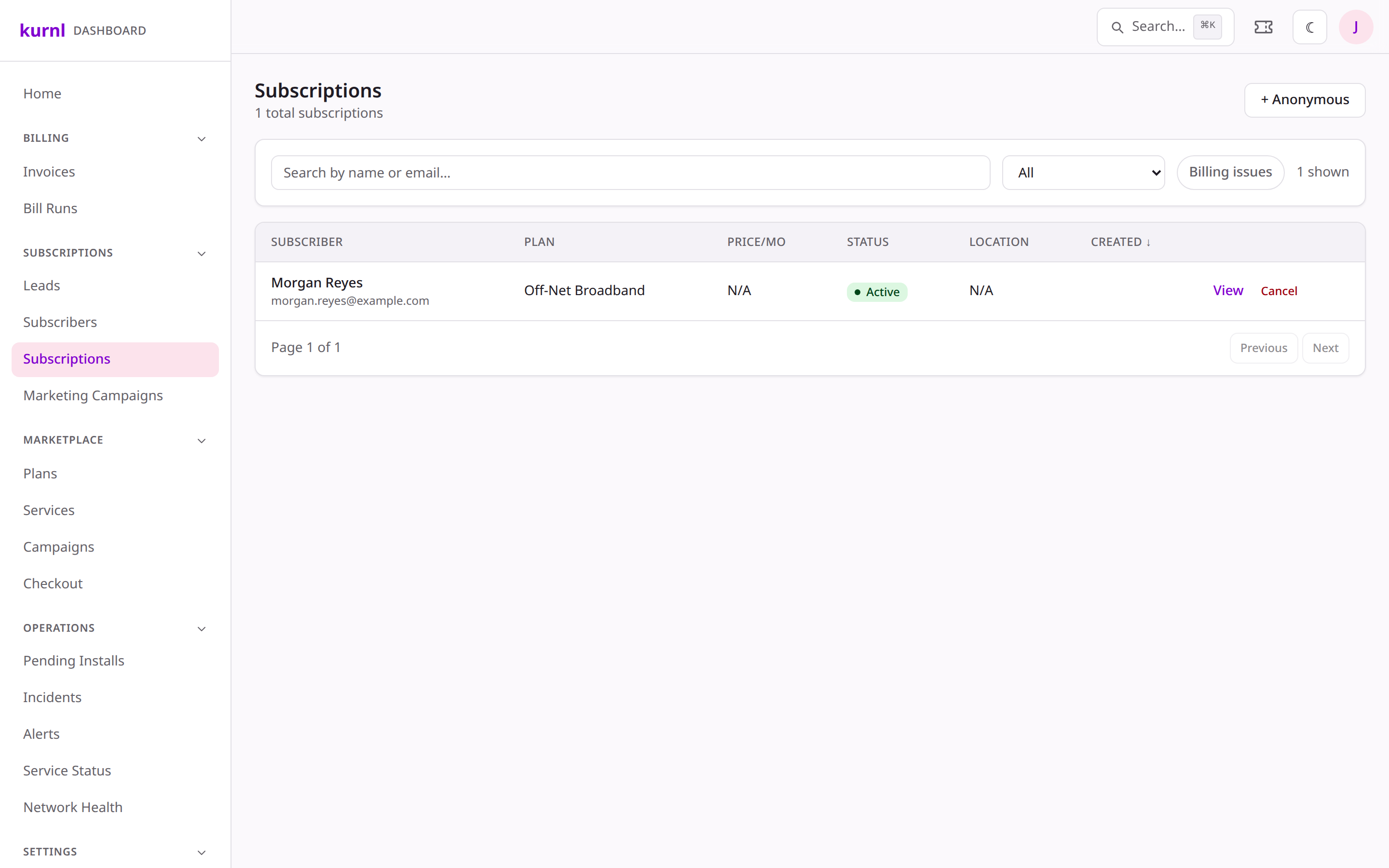Click the Location column header
The image size is (1389, 868).
point(999,242)
